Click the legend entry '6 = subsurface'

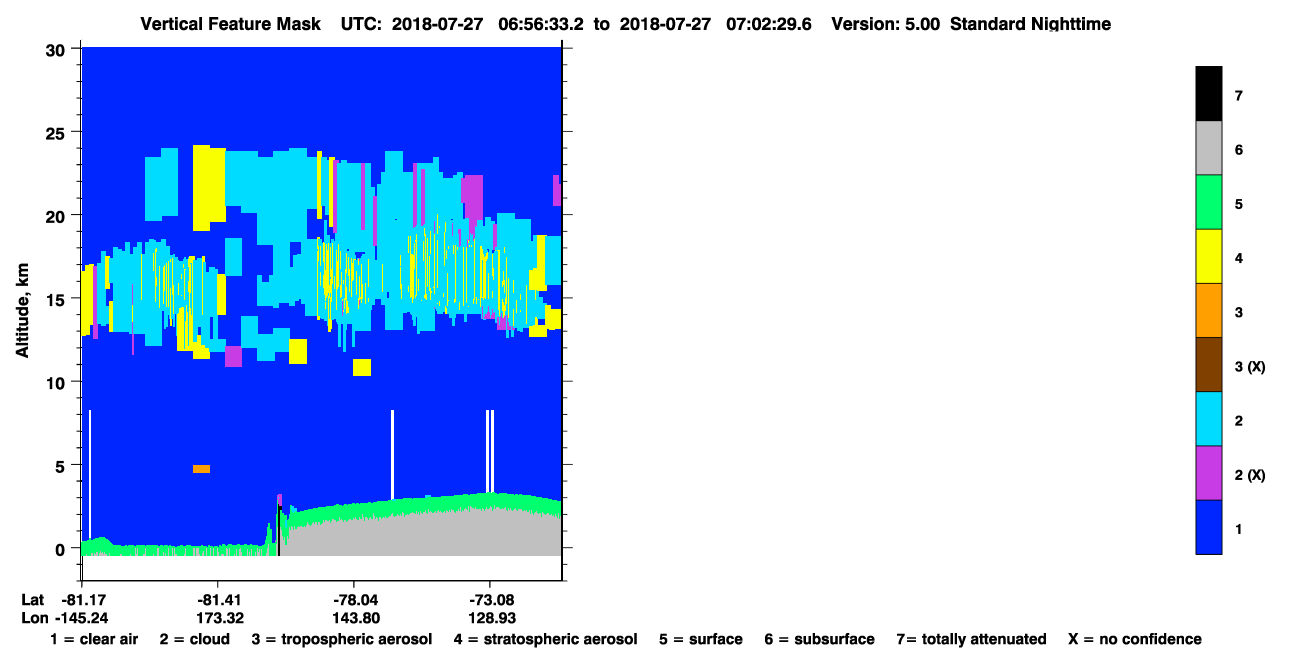pos(819,639)
